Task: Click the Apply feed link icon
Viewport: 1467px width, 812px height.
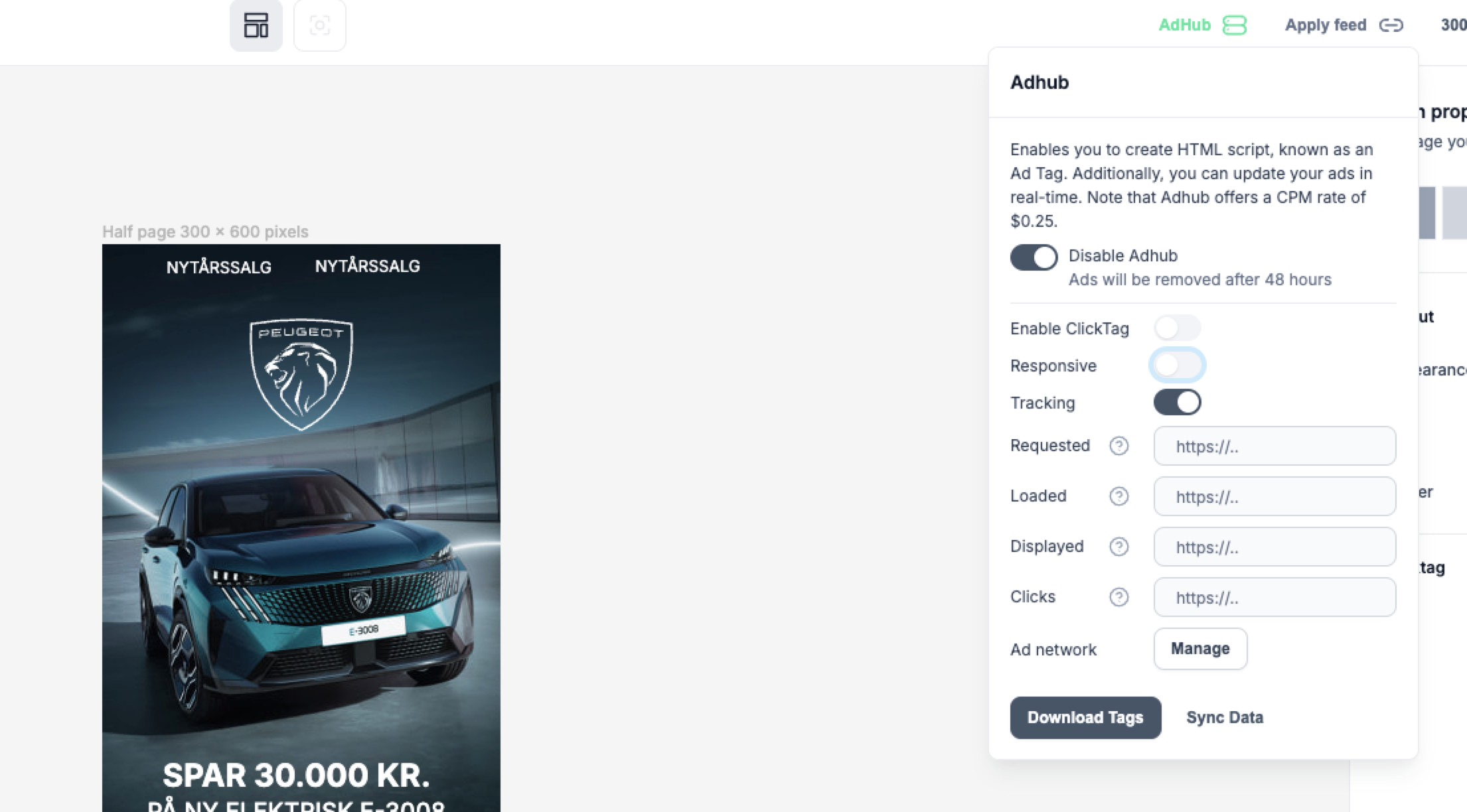Action: tap(1391, 25)
